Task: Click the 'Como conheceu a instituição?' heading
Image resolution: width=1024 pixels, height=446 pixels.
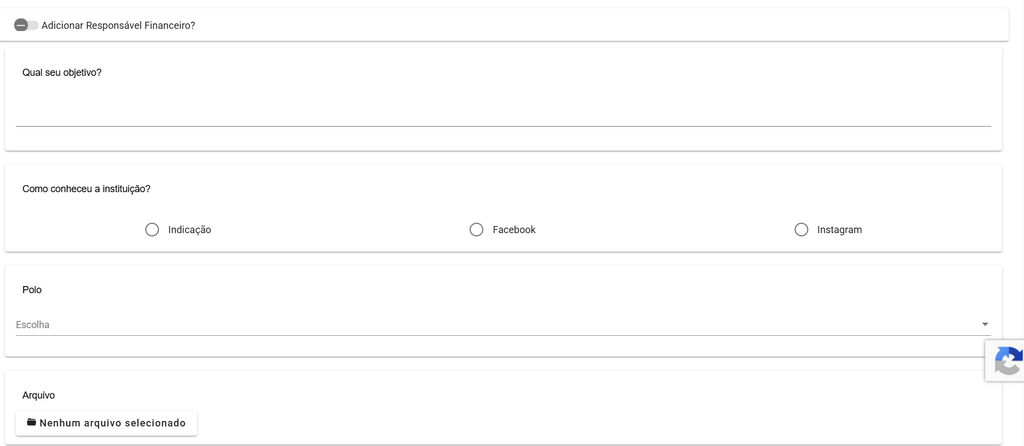Action: (x=86, y=189)
